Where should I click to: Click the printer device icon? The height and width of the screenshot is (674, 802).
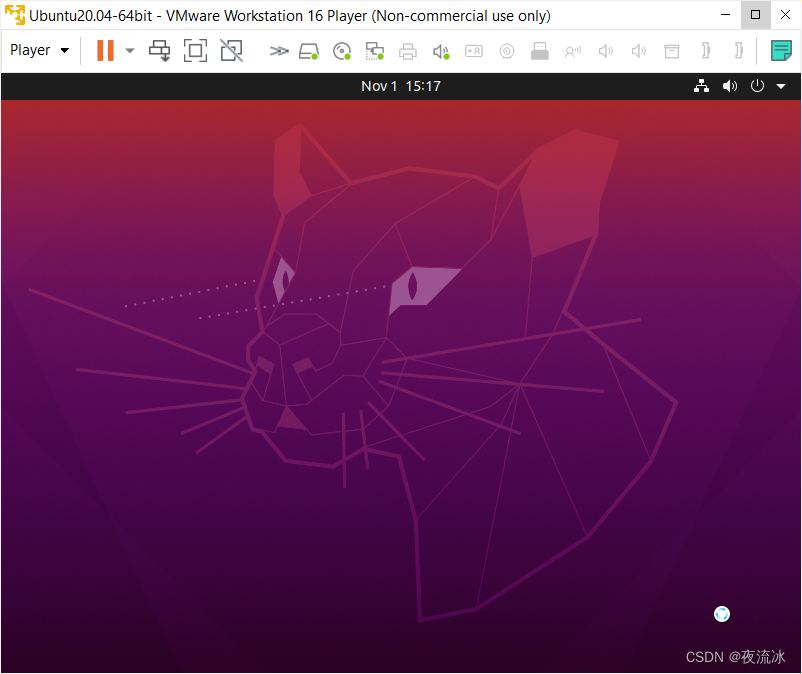click(408, 51)
